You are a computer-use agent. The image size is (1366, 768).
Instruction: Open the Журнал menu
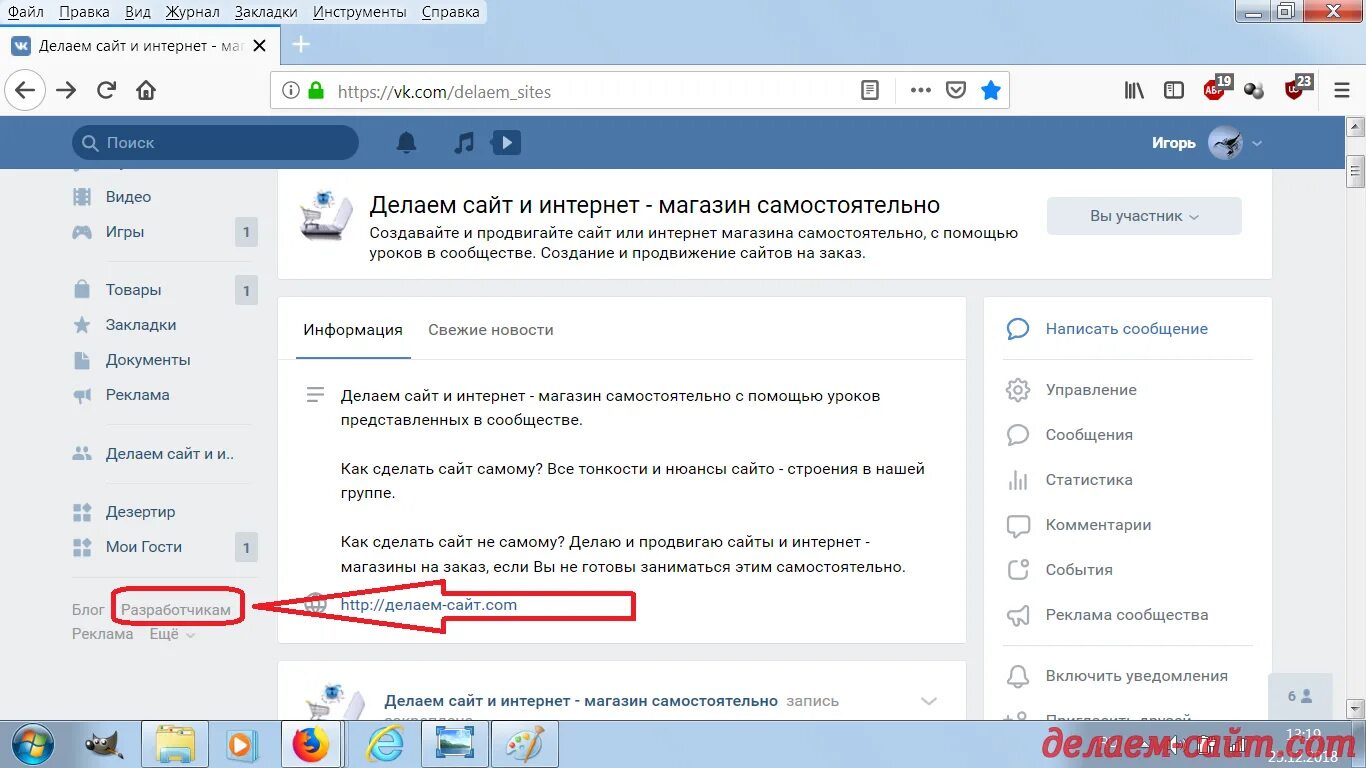tap(192, 12)
